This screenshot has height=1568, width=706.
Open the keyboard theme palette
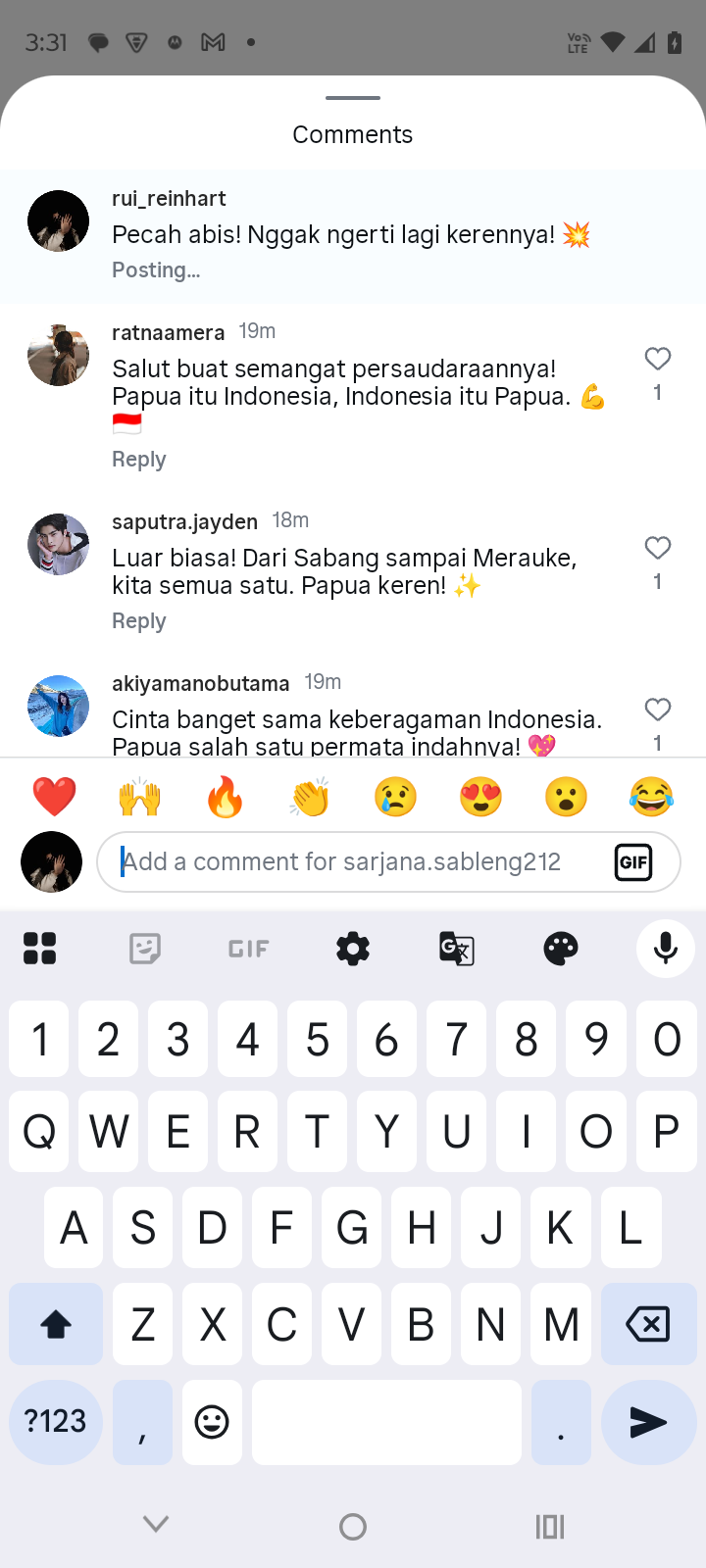point(561,949)
